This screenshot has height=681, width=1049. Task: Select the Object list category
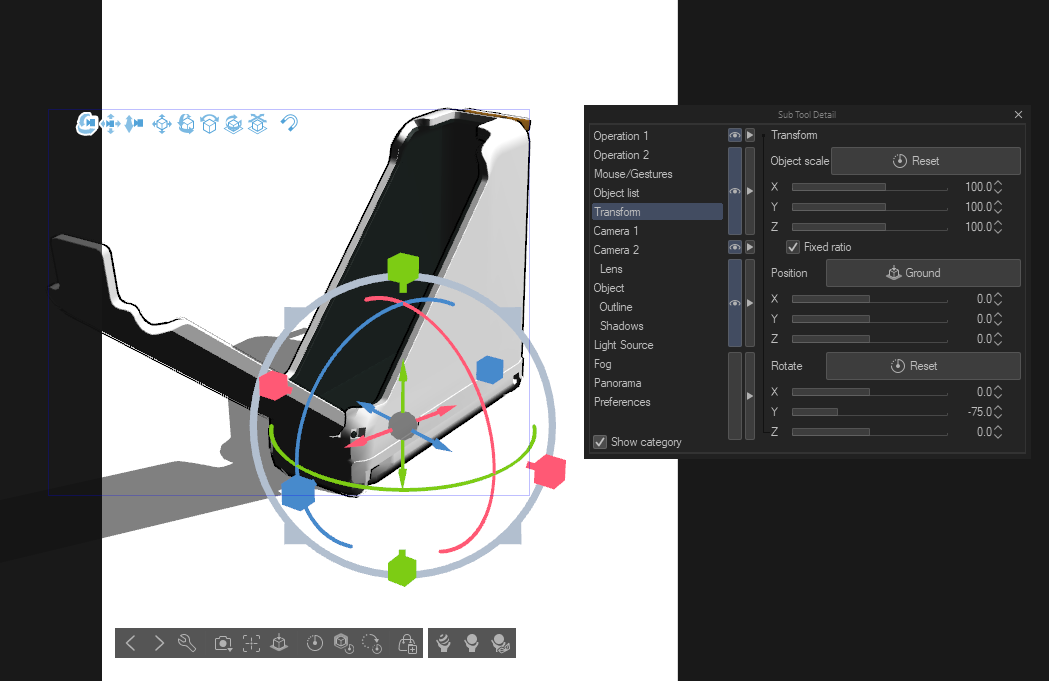(x=616, y=193)
